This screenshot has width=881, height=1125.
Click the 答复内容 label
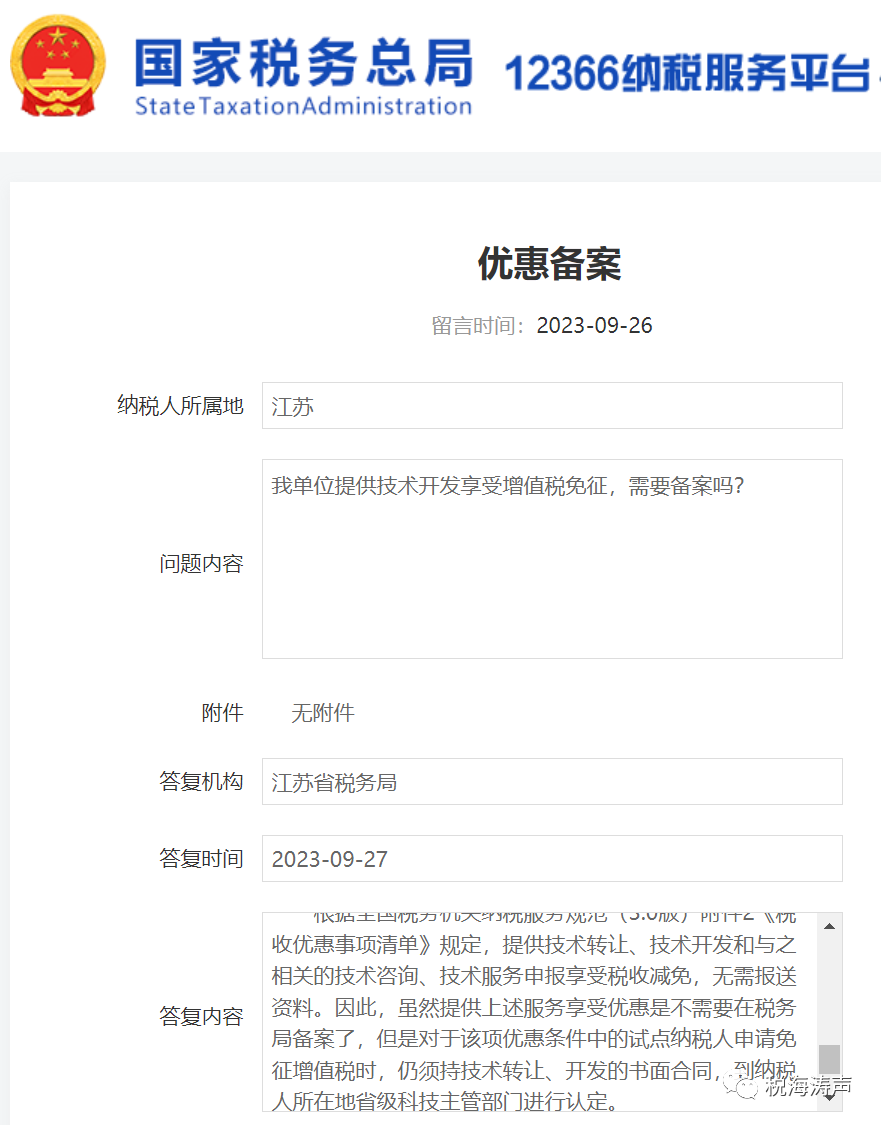pyautogui.click(x=201, y=1017)
